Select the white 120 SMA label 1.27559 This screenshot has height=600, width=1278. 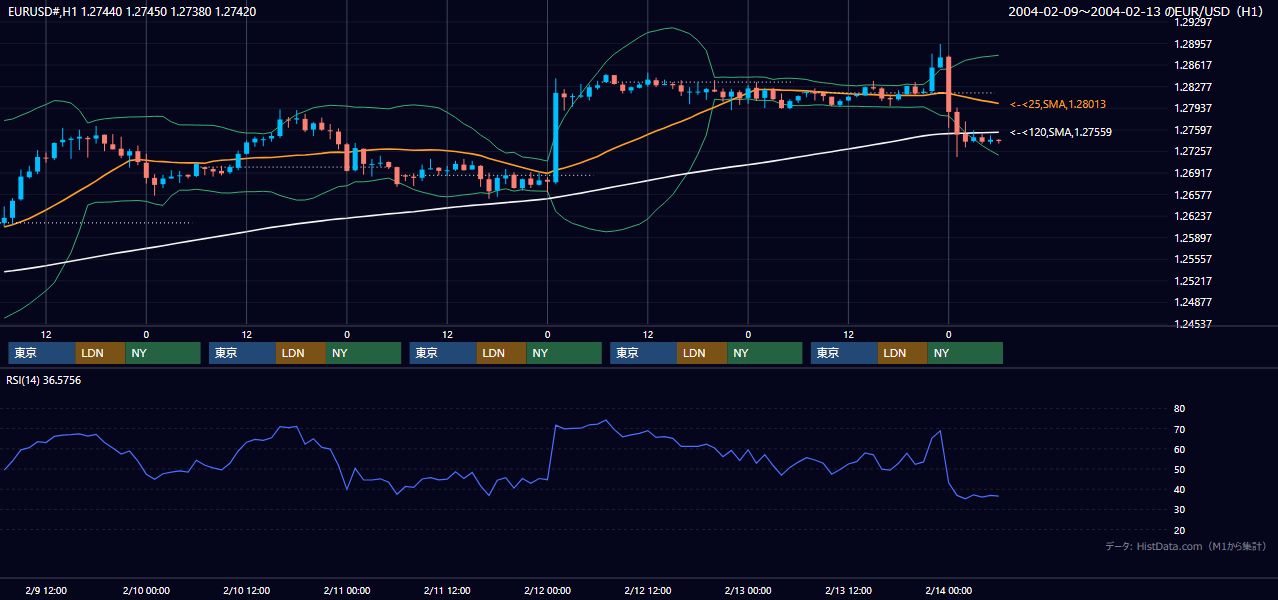click(1061, 132)
